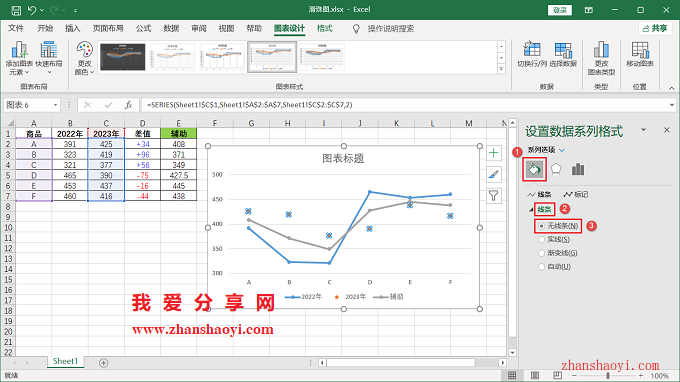Open the Insert (插入) tab
The image size is (680, 382).
coord(72,29)
